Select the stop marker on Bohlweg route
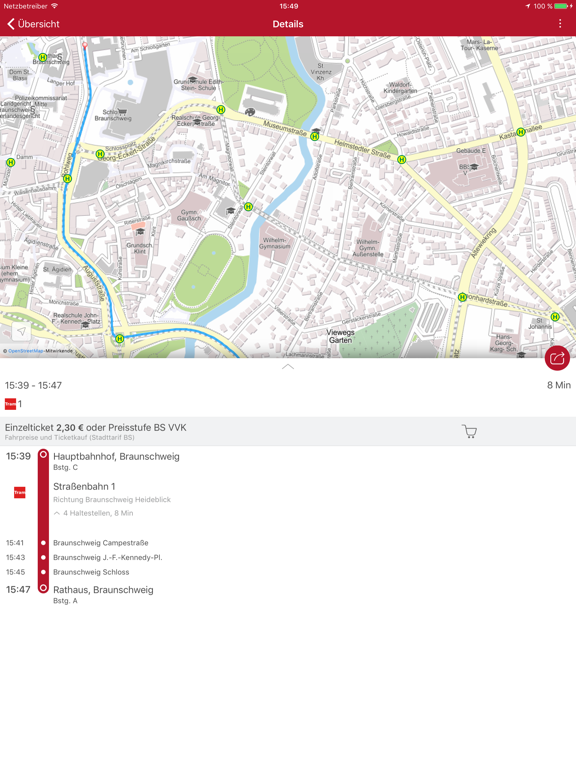This screenshot has height=768, width=576. (x=68, y=179)
